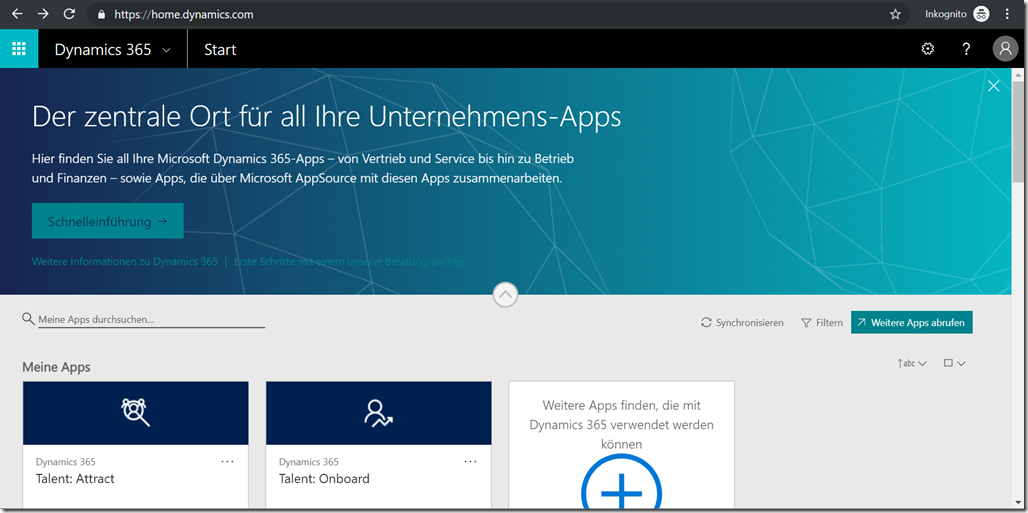Collapse the banner with the up chevron

pyautogui.click(x=505, y=295)
